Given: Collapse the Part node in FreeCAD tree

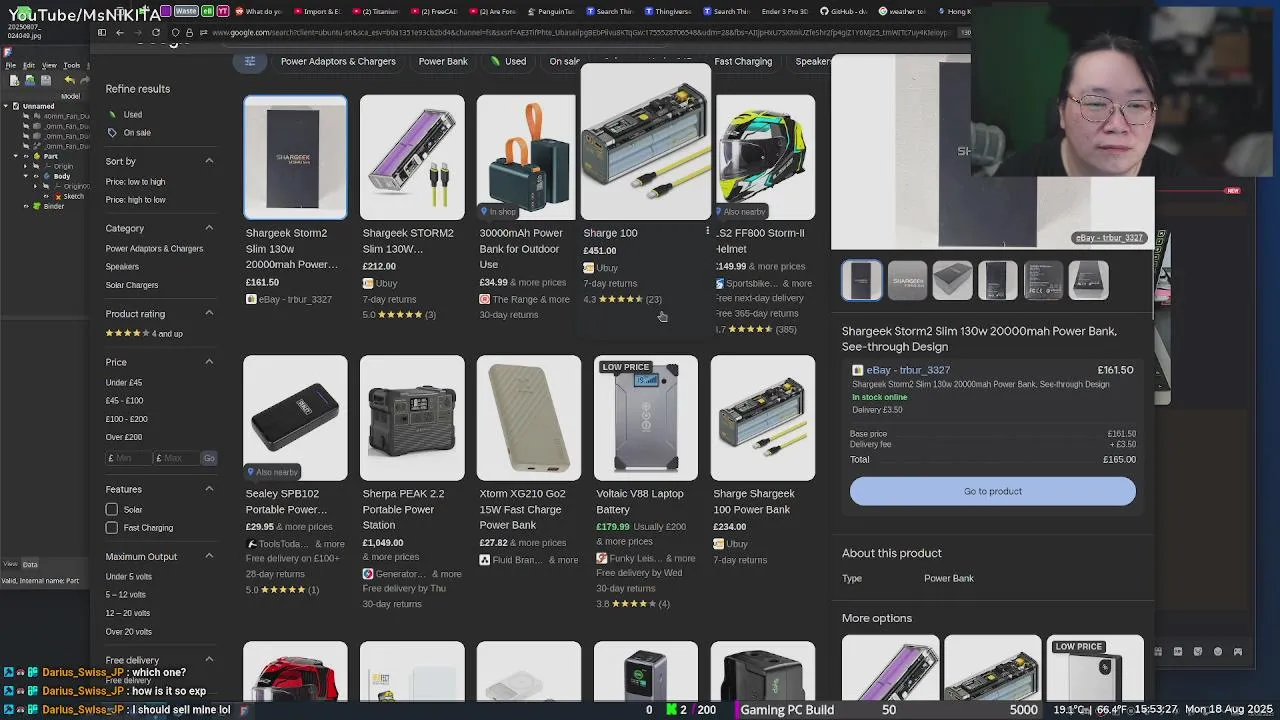Looking at the screenshot, I should tap(16, 156).
